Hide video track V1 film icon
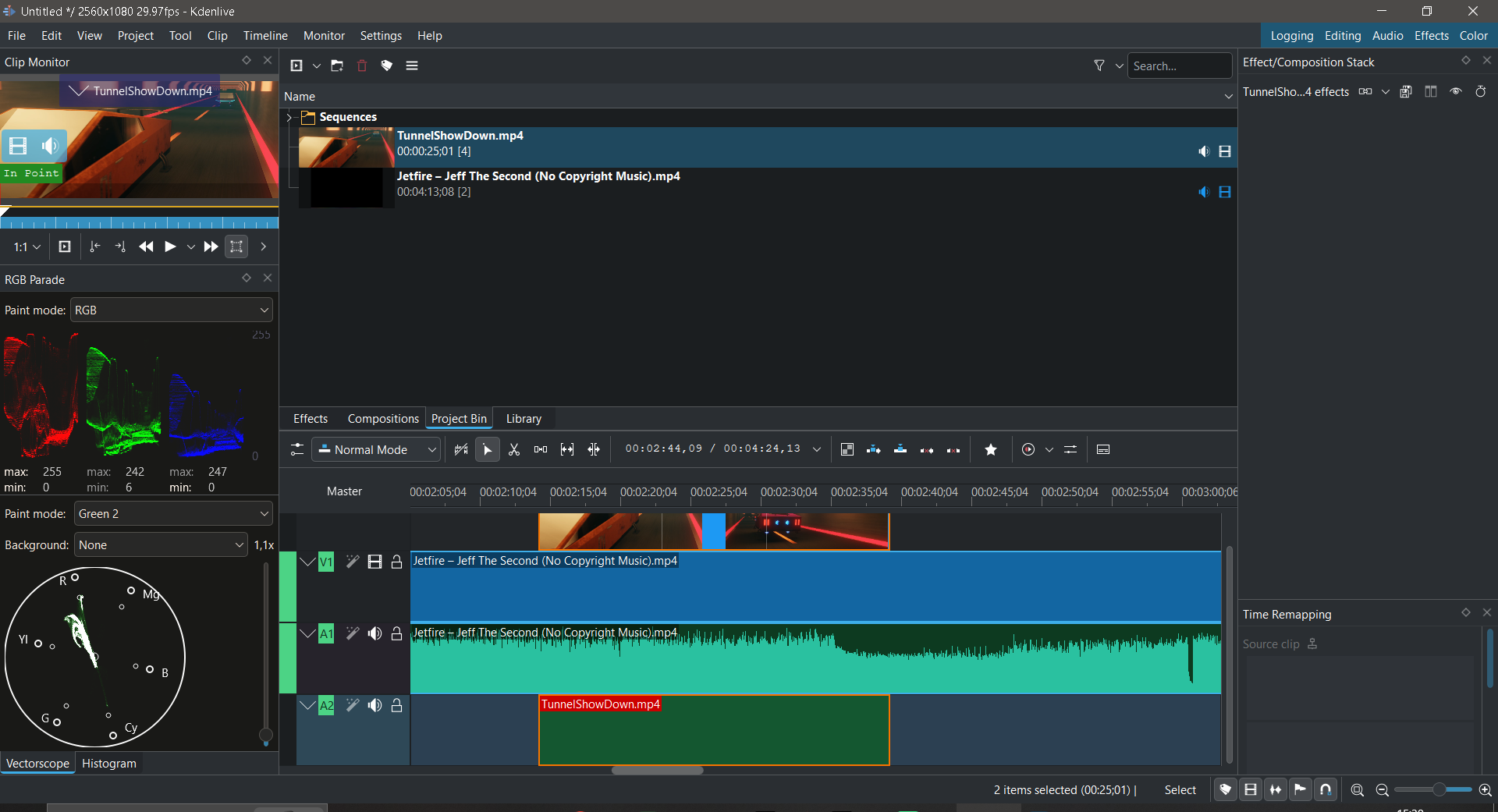The width and height of the screenshot is (1498, 812). (x=375, y=562)
